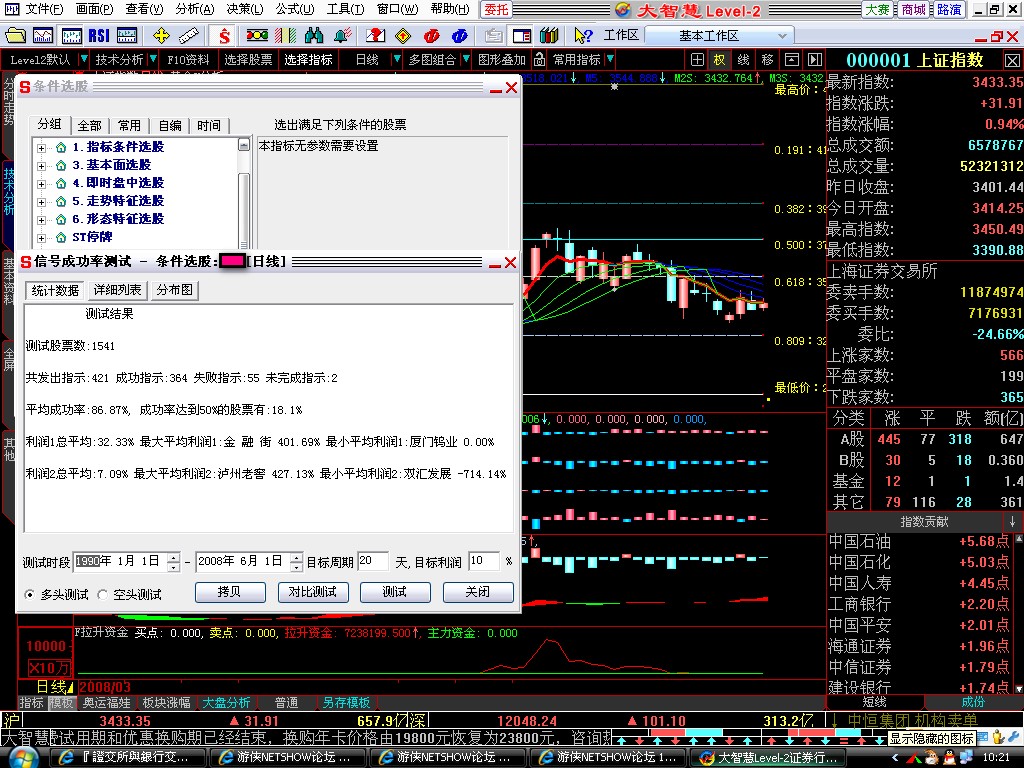Screen dimensions: 1024x768
Task: Click the red S stock selection icon
Action: click(x=224, y=35)
